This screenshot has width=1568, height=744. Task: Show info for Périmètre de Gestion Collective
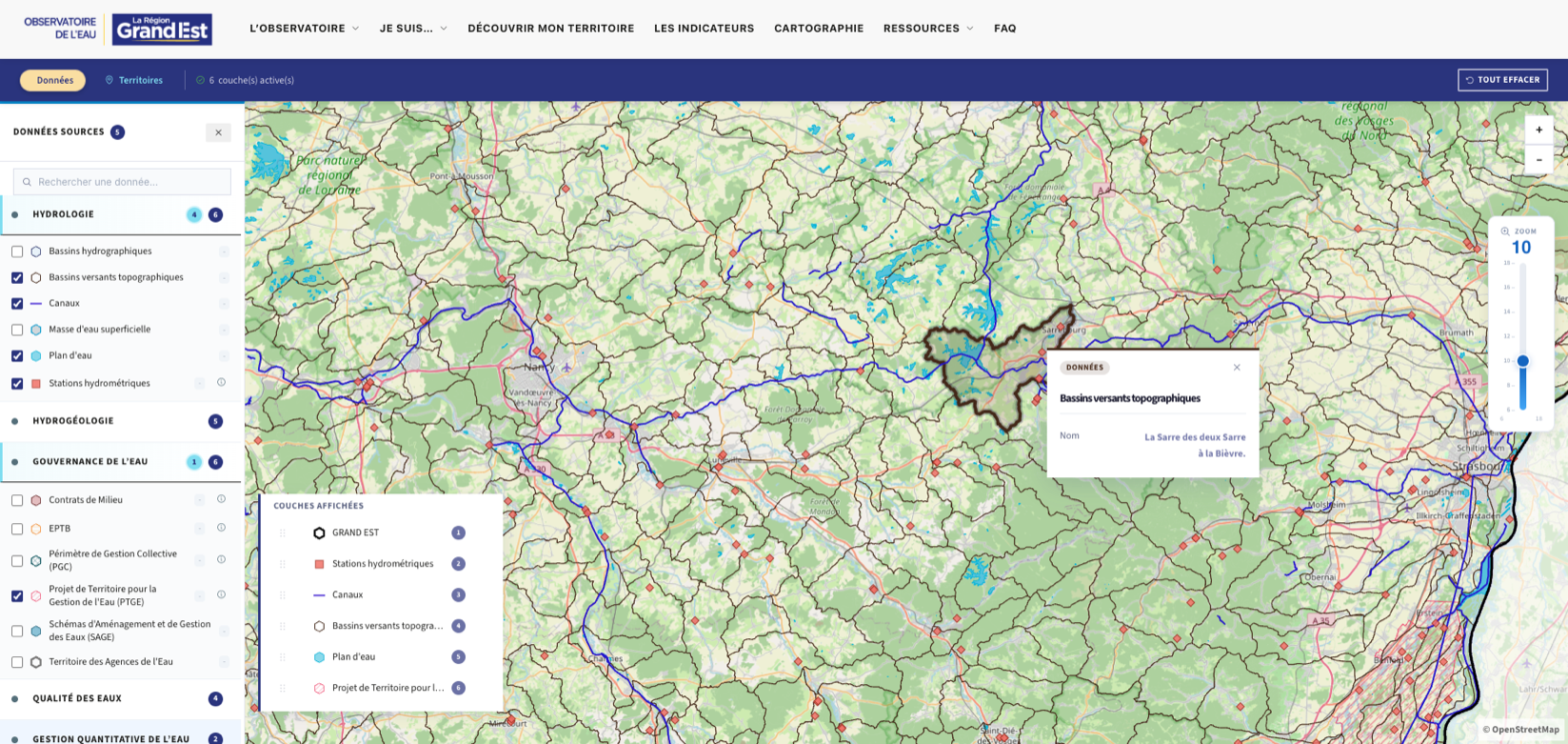point(221,560)
